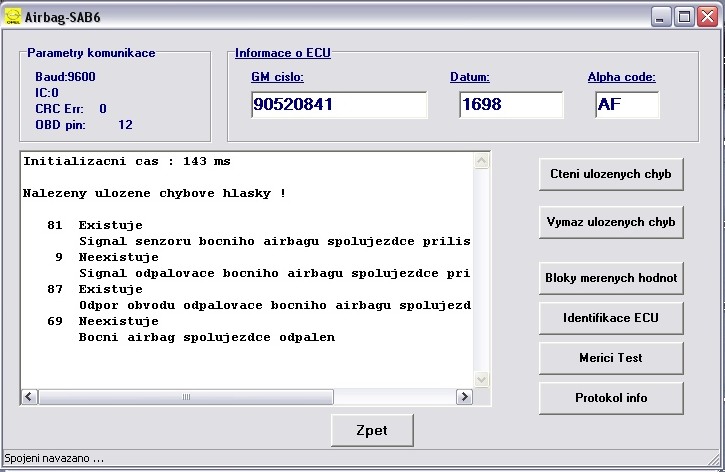Focus the Alpha code field showing AF
The image size is (725, 472).
coord(626,105)
